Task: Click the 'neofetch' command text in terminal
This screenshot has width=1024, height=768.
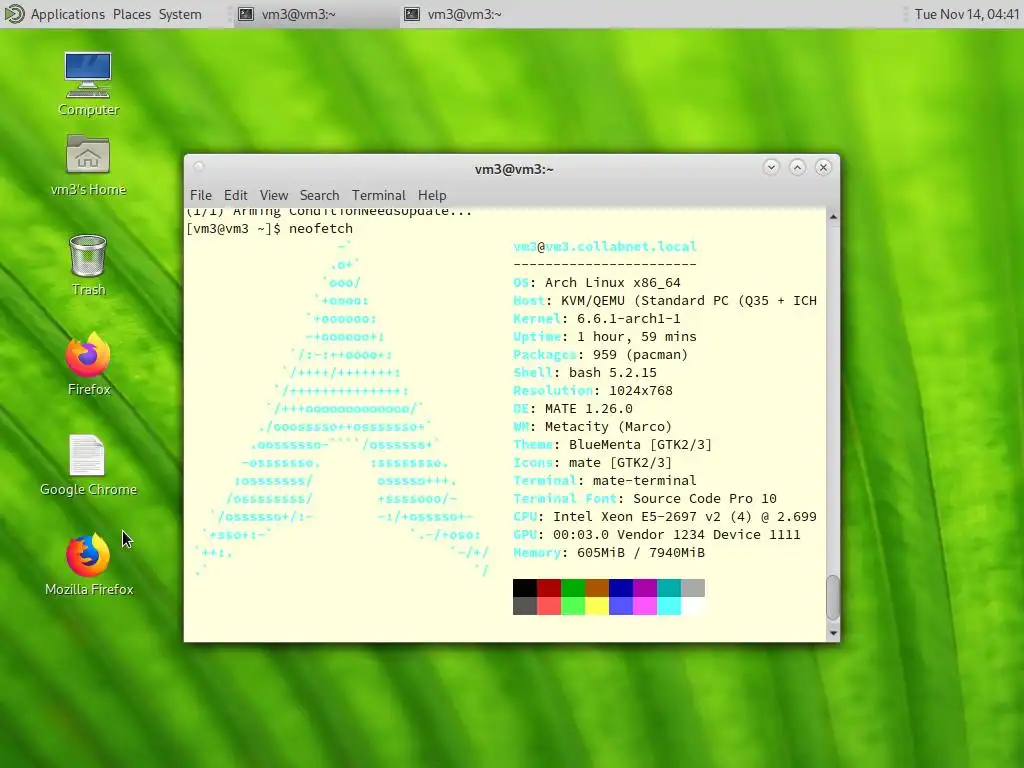Action: [x=321, y=229]
